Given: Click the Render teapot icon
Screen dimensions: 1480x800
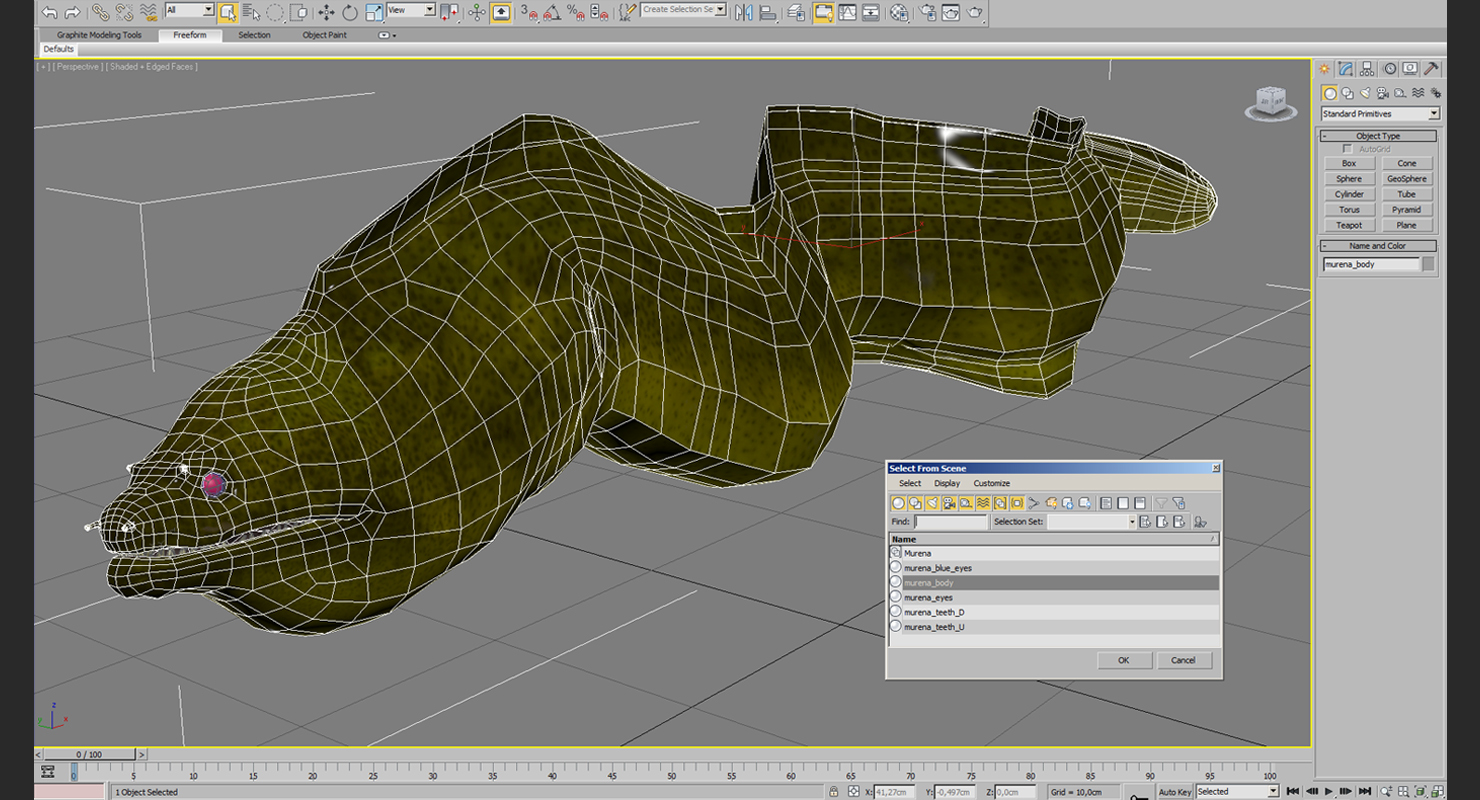Looking at the screenshot, I should click(974, 12).
